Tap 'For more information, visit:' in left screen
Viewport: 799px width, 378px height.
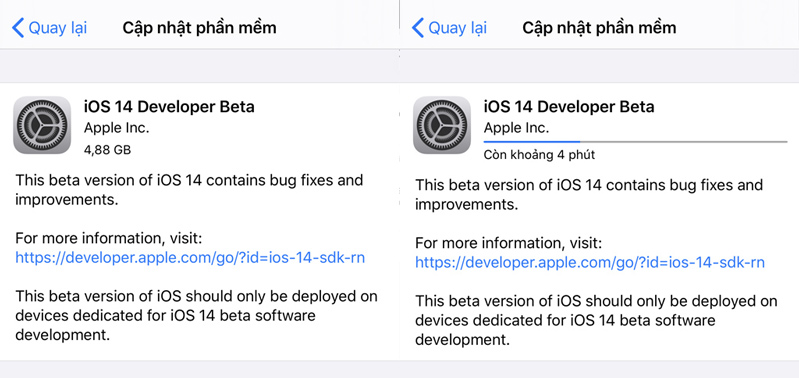109,238
